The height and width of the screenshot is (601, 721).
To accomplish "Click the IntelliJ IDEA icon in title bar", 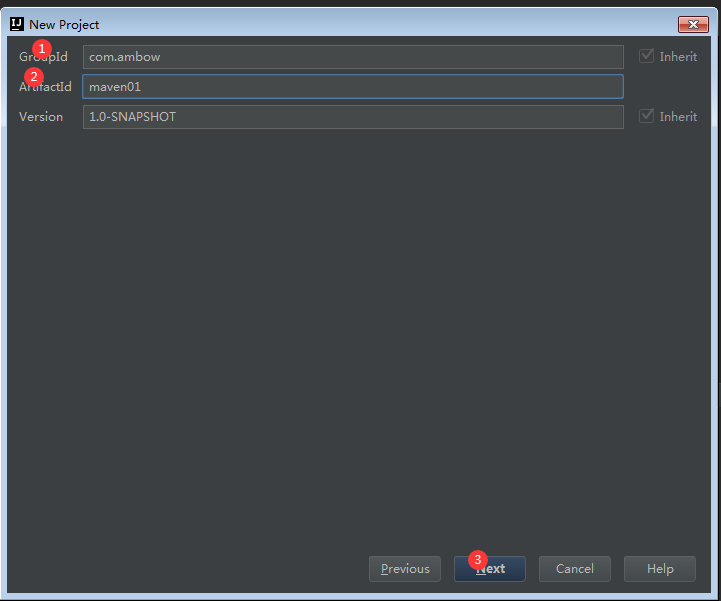I will (17, 24).
